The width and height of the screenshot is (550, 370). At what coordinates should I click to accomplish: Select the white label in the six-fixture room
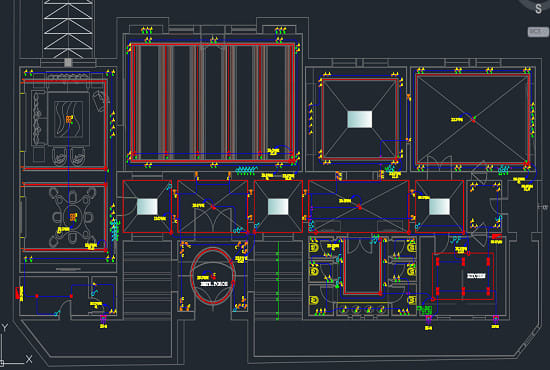click(476, 276)
